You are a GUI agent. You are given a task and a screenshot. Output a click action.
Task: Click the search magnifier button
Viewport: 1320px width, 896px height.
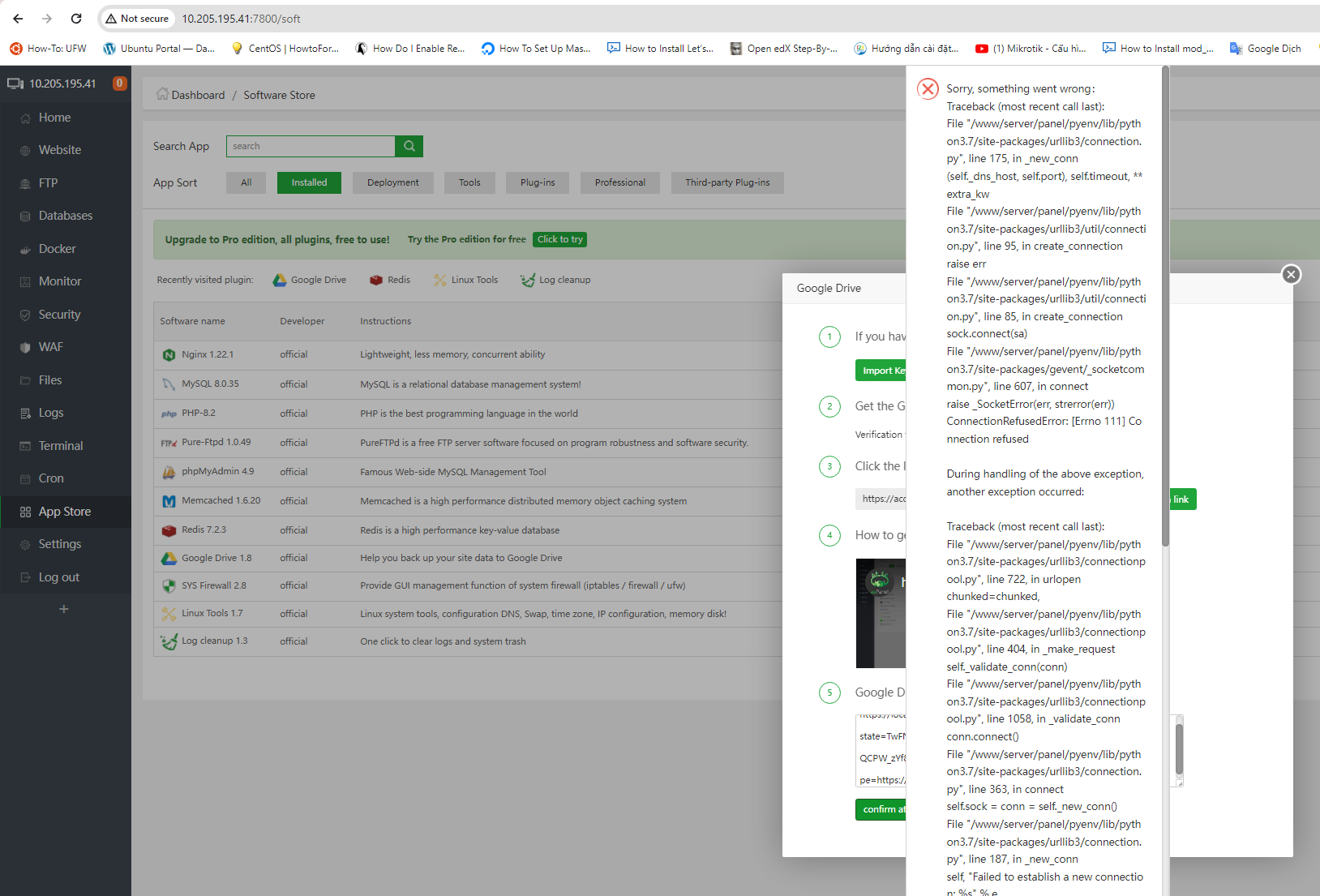tap(409, 146)
